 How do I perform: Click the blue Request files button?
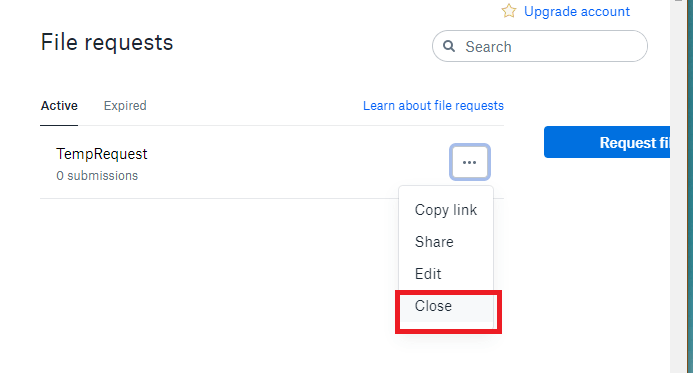(x=607, y=142)
